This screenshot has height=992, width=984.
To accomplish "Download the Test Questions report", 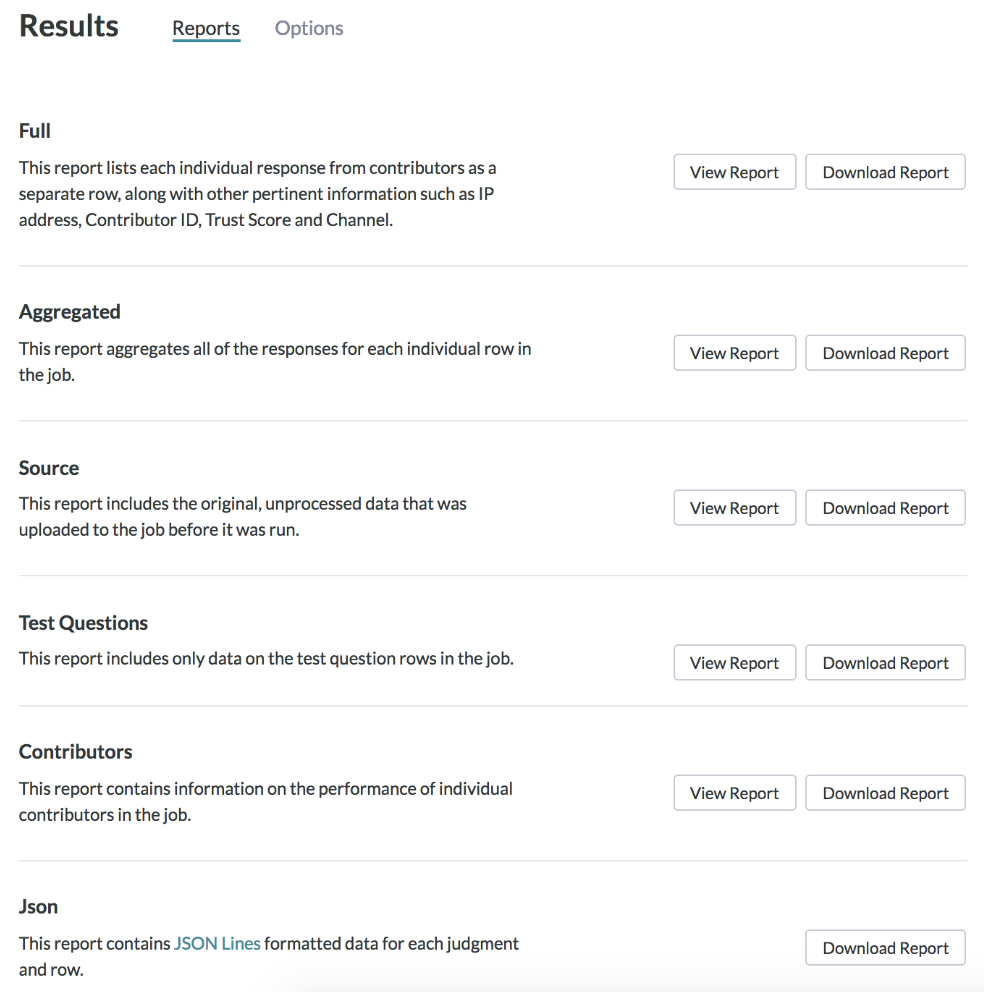I will (885, 663).
